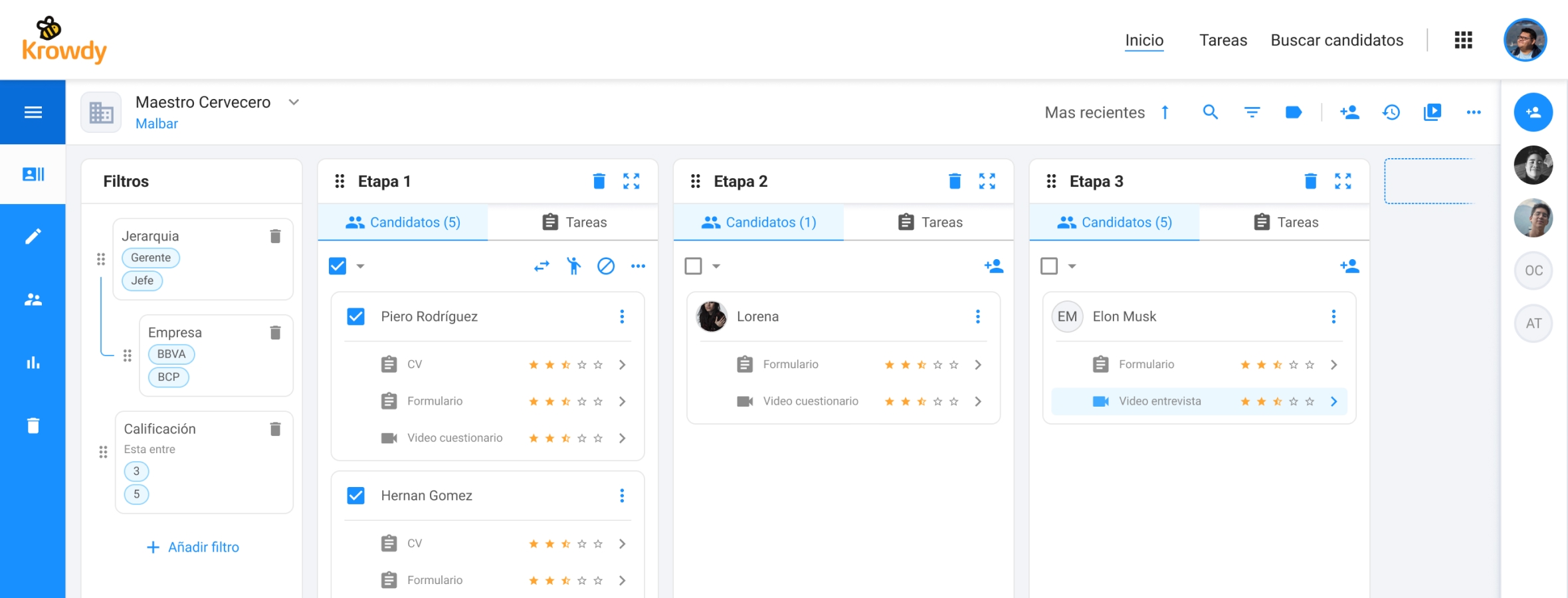This screenshot has width=1568, height=598.
Task: Add a candidate to Etapa 2
Action: (993, 266)
